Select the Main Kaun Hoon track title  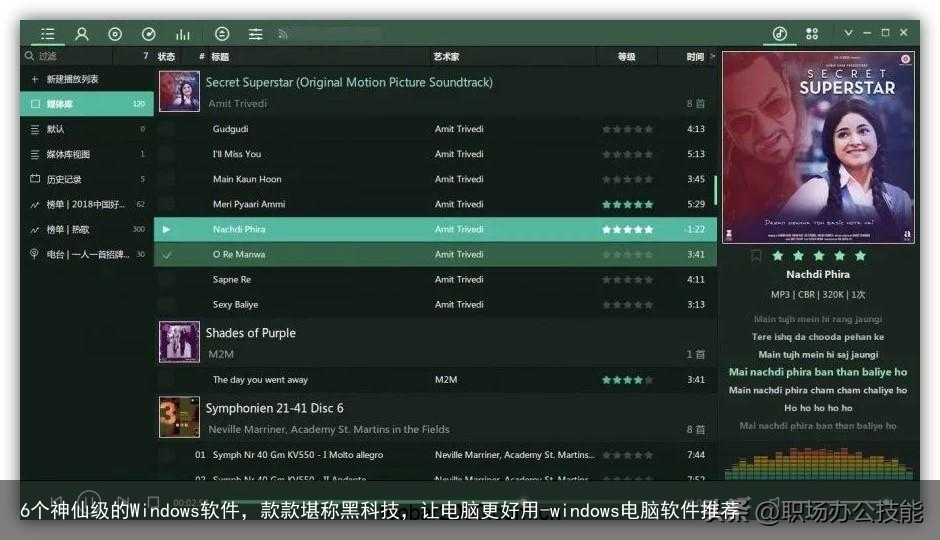coord(247,179)
